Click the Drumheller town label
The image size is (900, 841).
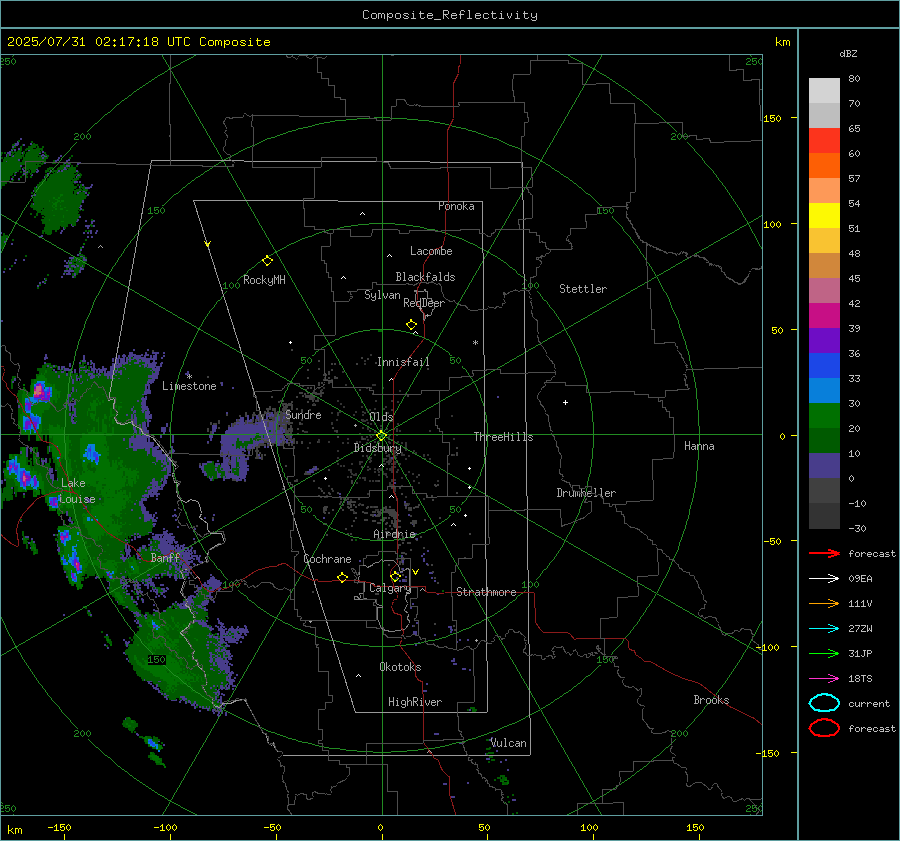coord(586,493)
